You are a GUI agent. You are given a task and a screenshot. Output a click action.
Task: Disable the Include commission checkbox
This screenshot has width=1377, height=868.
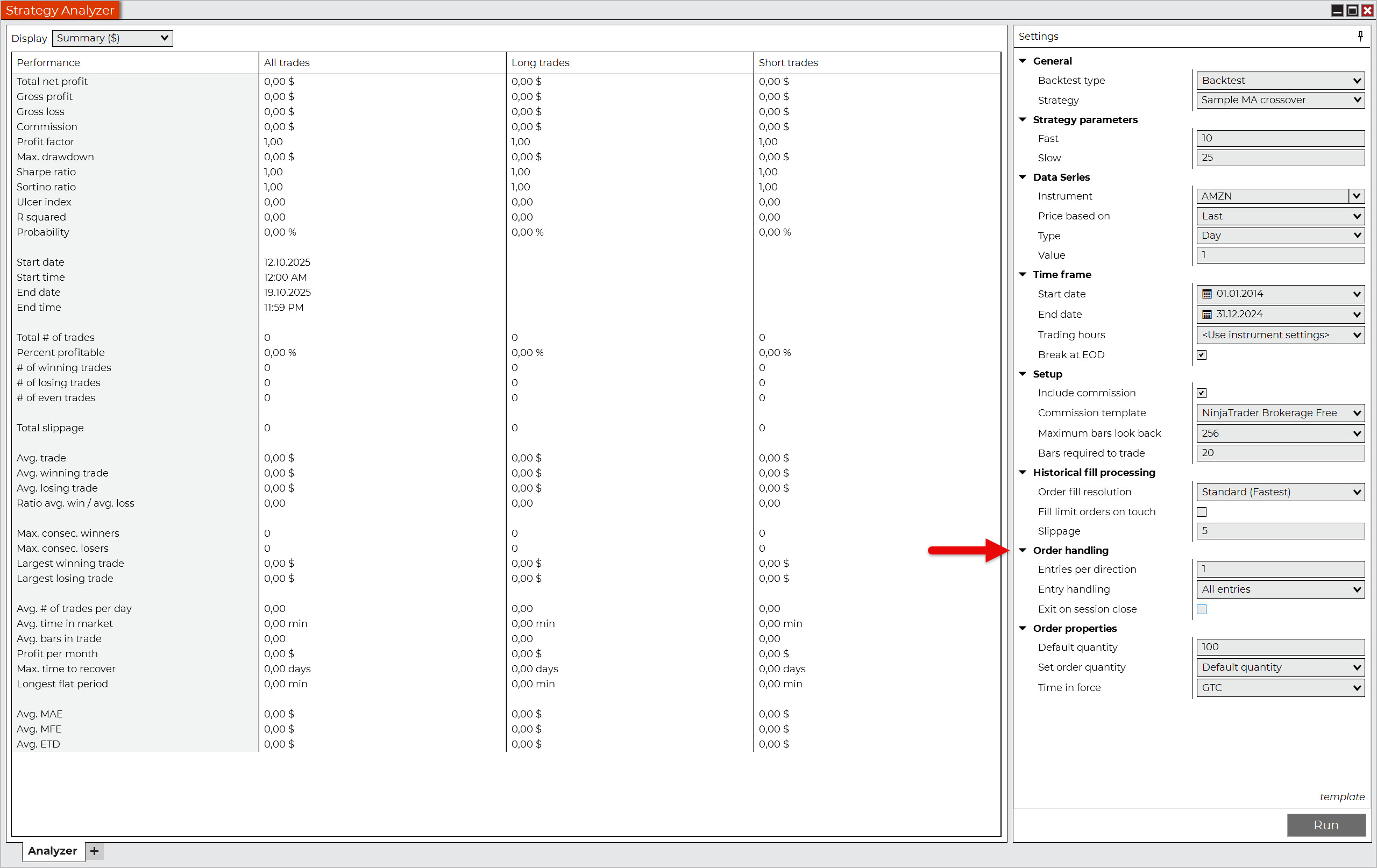[x=1202, y=393]
